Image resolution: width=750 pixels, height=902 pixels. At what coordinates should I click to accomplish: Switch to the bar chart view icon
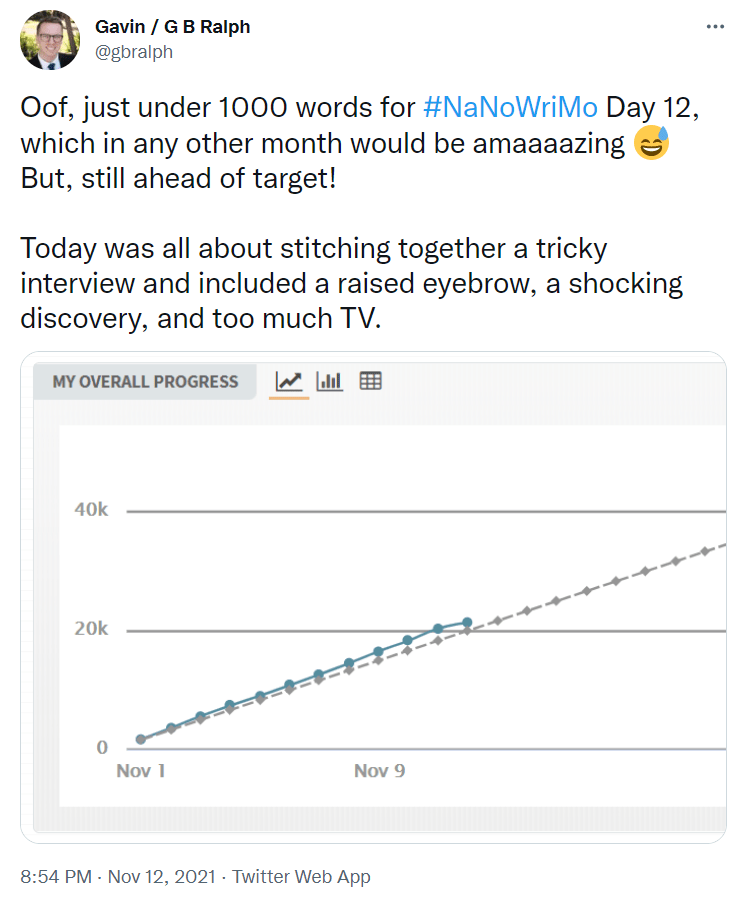pos(332,381)
